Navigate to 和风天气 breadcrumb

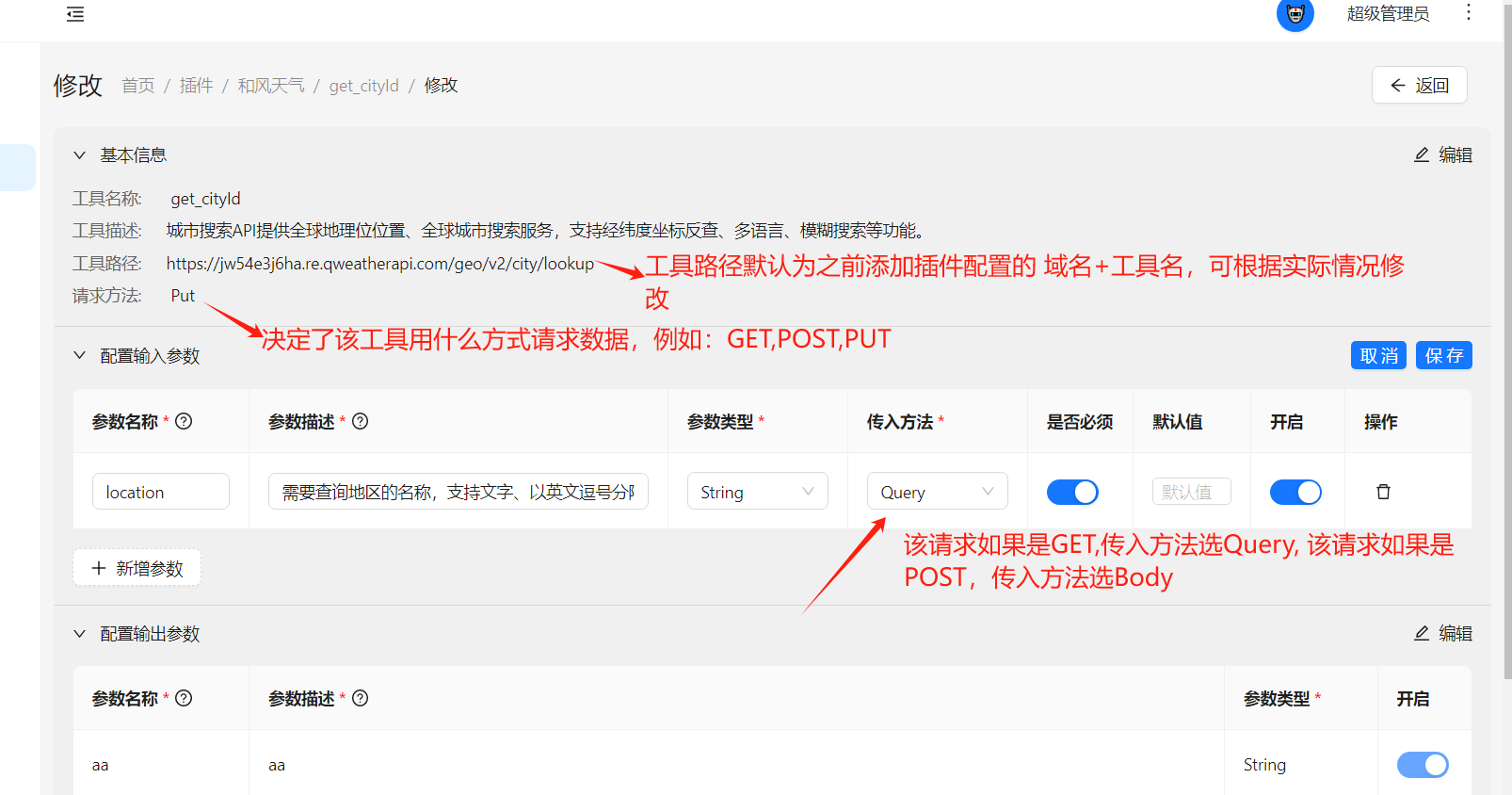[x=271, y=86]
